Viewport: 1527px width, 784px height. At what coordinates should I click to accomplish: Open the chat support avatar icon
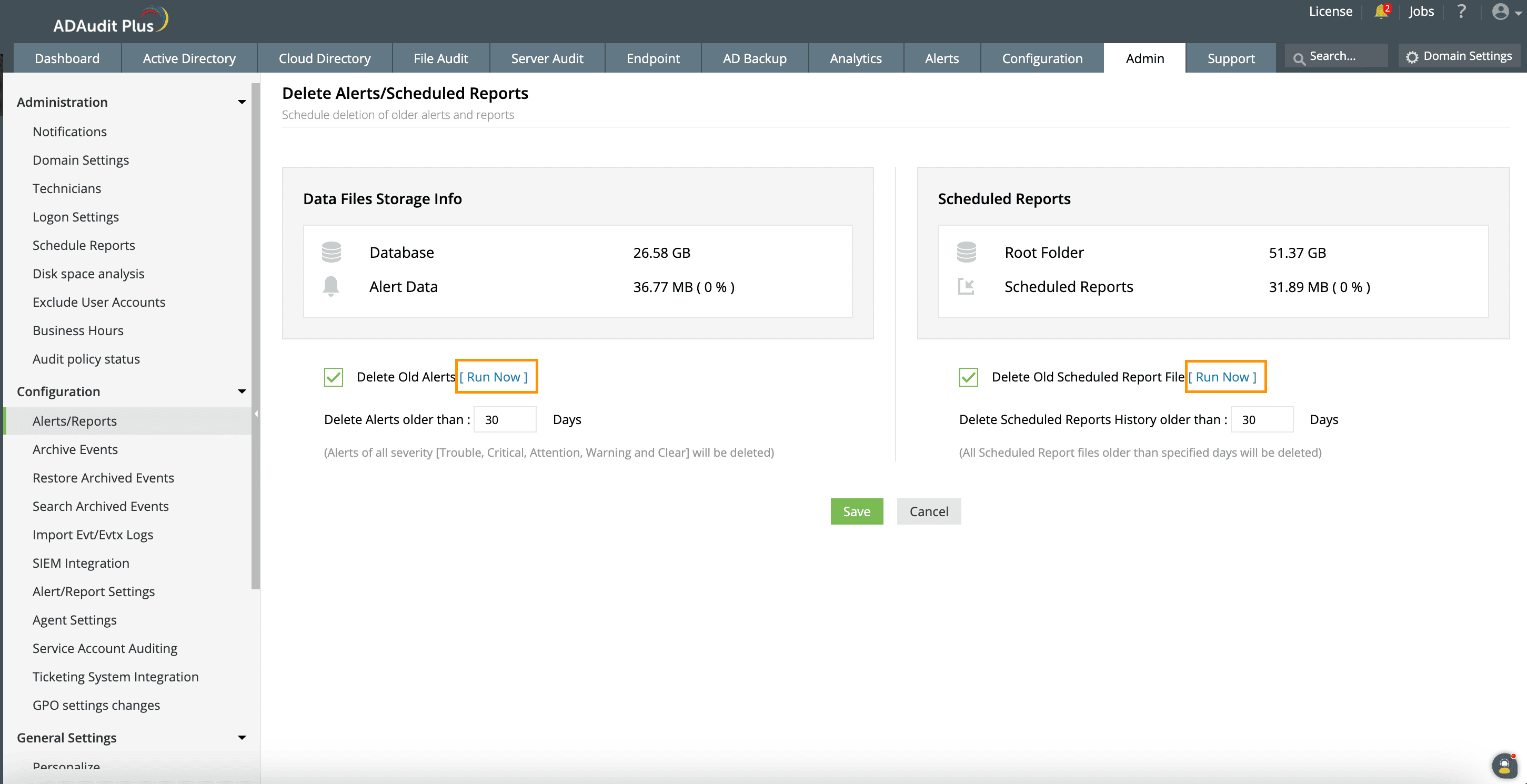tap(1504, 766)
